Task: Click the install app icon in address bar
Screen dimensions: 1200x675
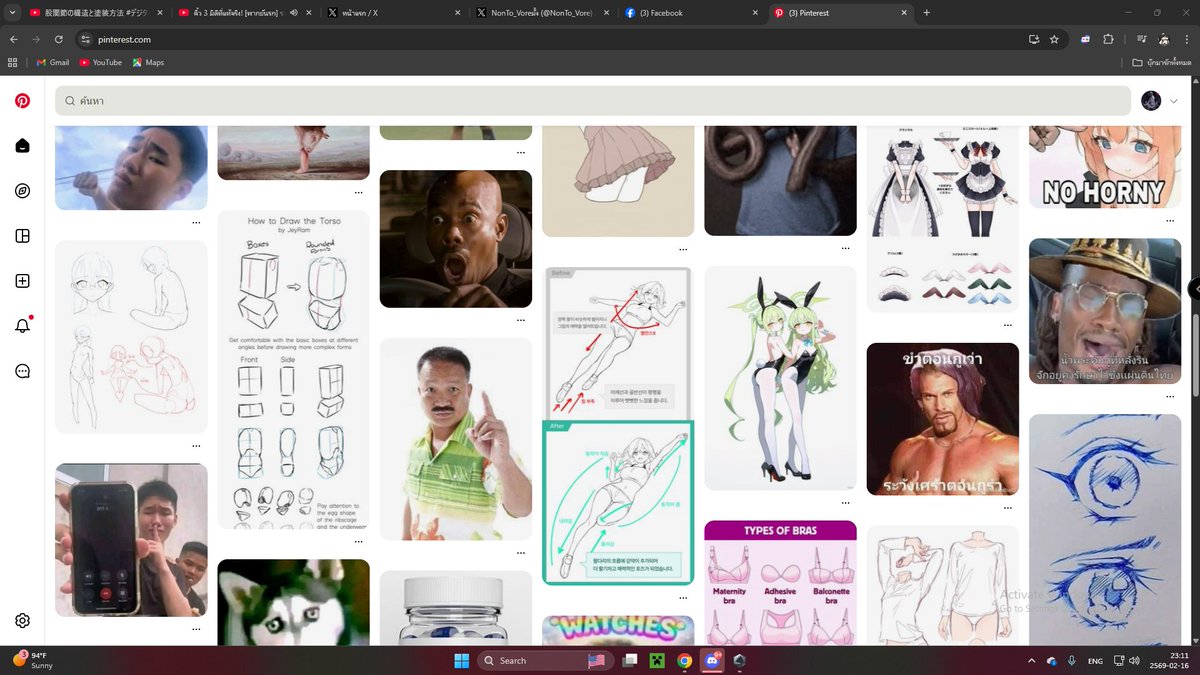Action: pos(1034,39)
